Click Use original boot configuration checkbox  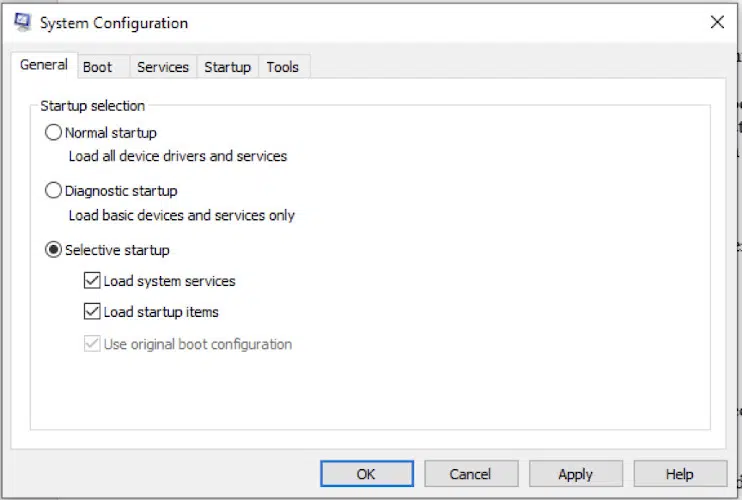(x=93, y=344)
